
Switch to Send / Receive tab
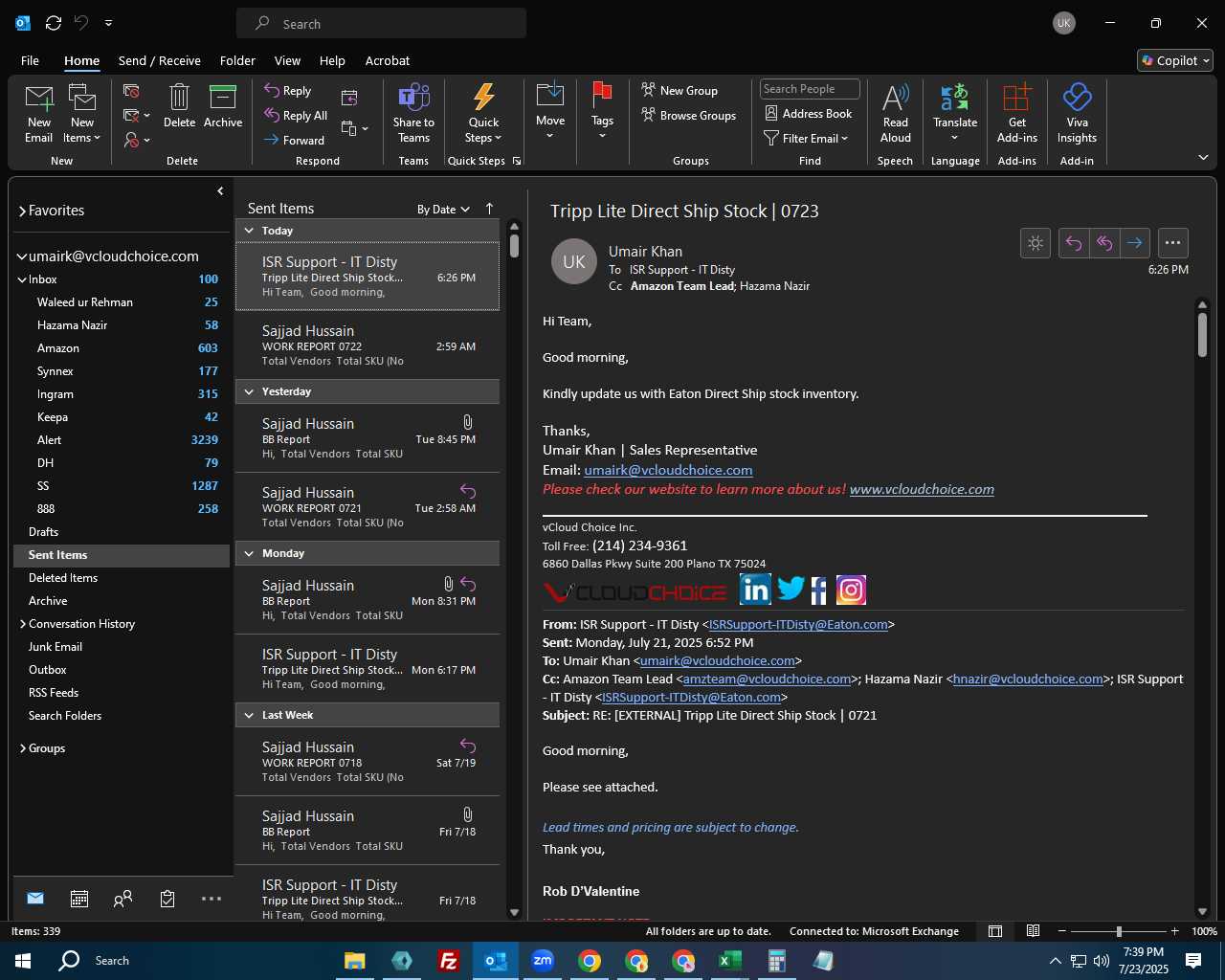pos(160,60)
